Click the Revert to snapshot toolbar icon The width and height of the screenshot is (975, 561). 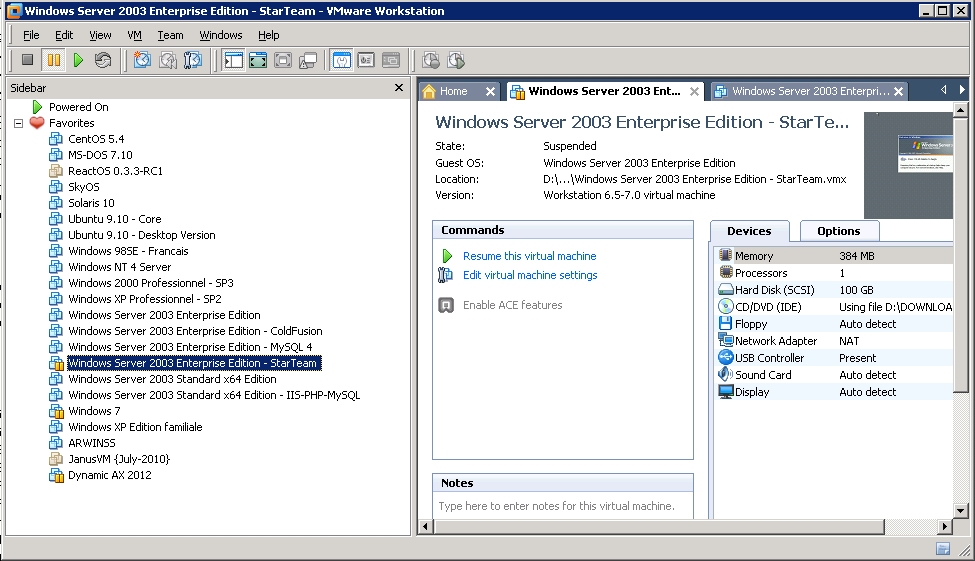pyautogui.click(x=168, y=61)
